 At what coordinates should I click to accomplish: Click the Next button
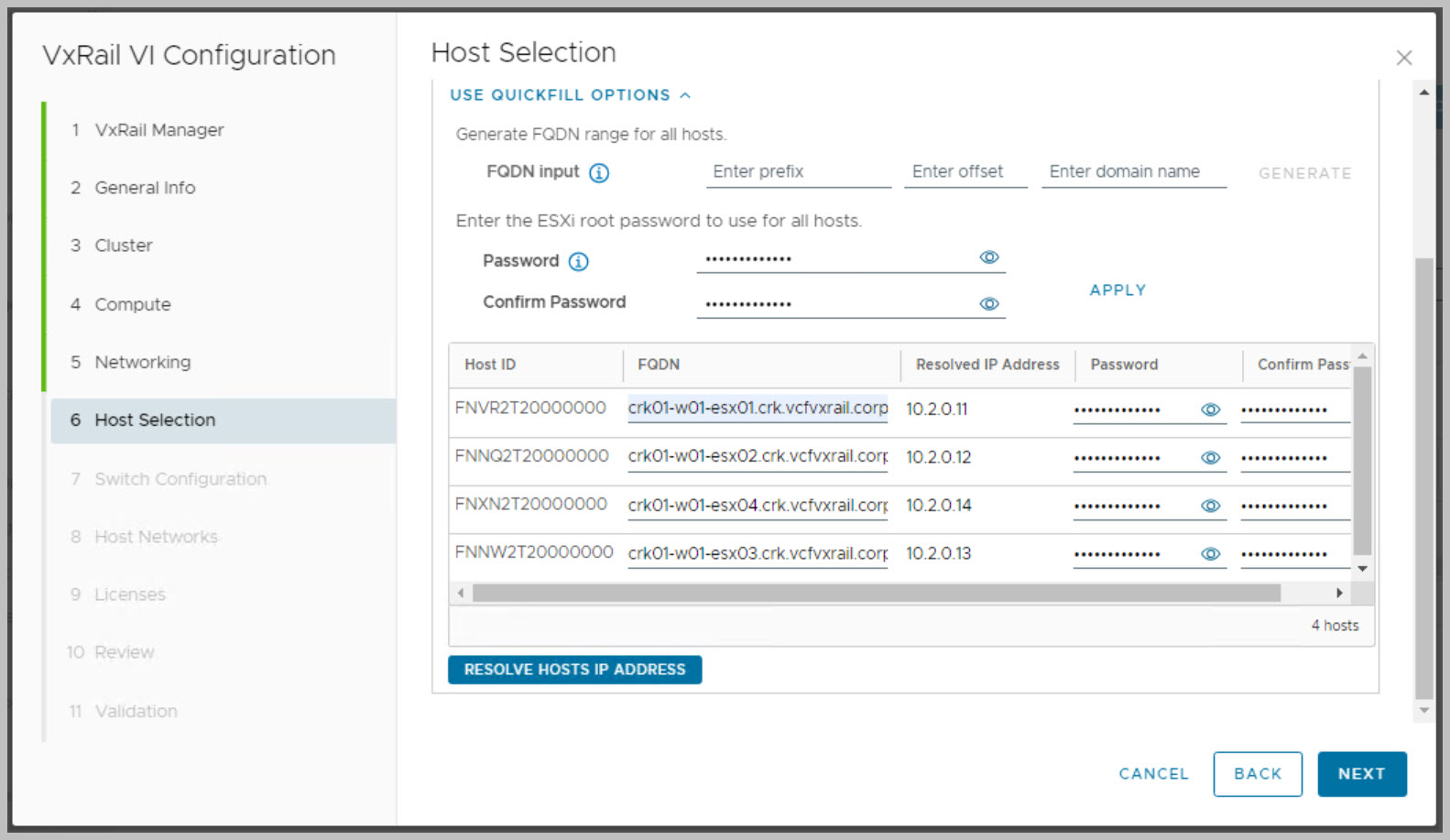click(1361, 774)
